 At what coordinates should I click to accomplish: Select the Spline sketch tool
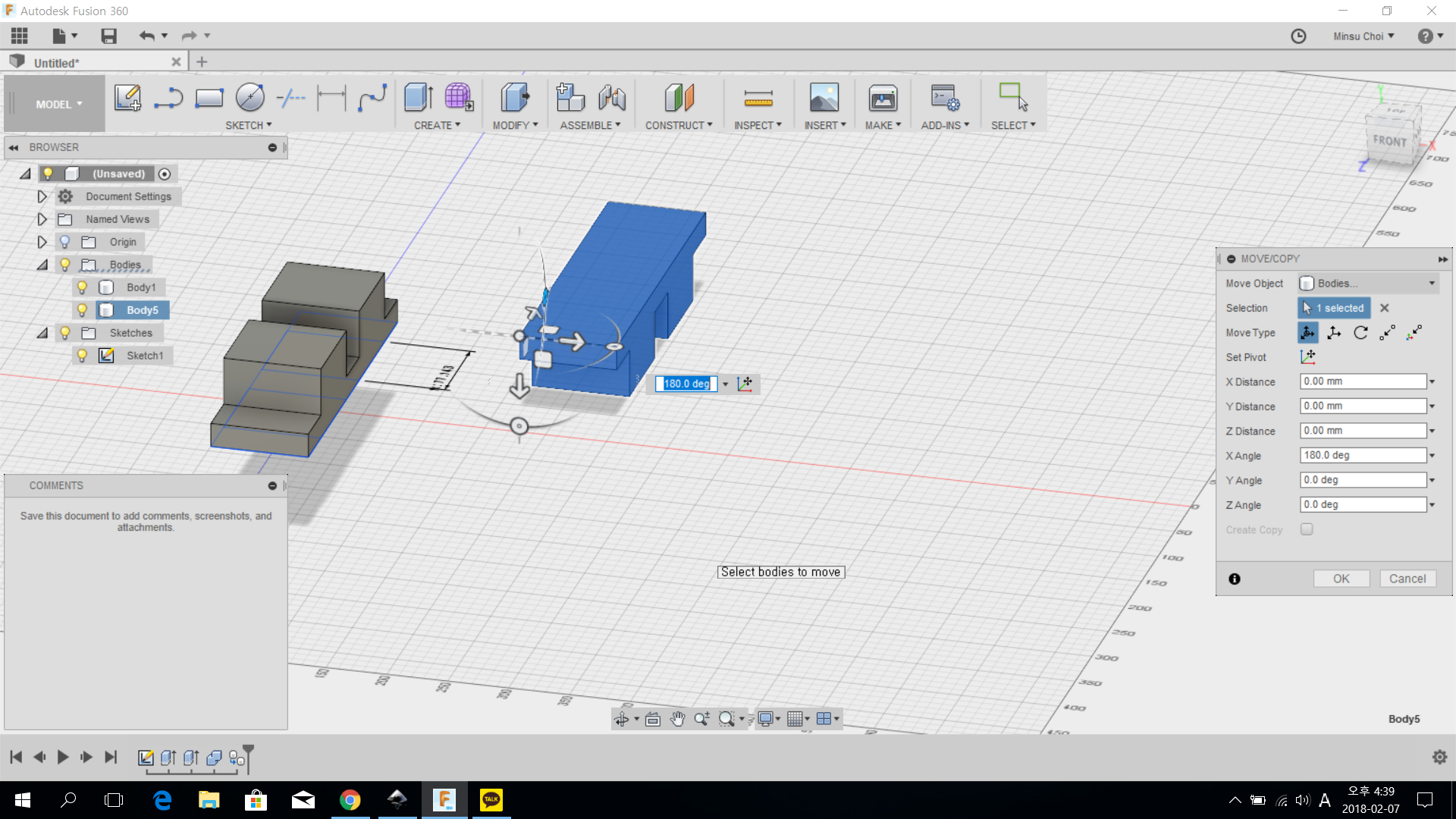(x=372, y=98)
